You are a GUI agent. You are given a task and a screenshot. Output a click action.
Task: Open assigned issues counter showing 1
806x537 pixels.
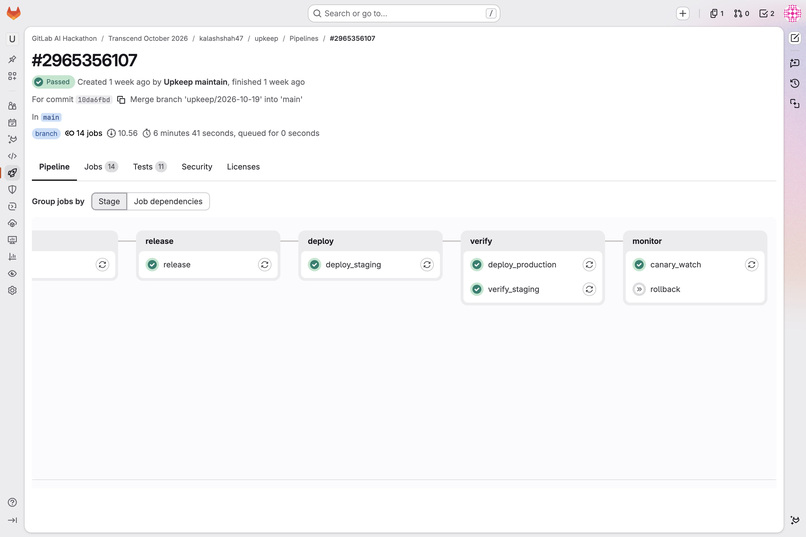[x=717, y=13]
